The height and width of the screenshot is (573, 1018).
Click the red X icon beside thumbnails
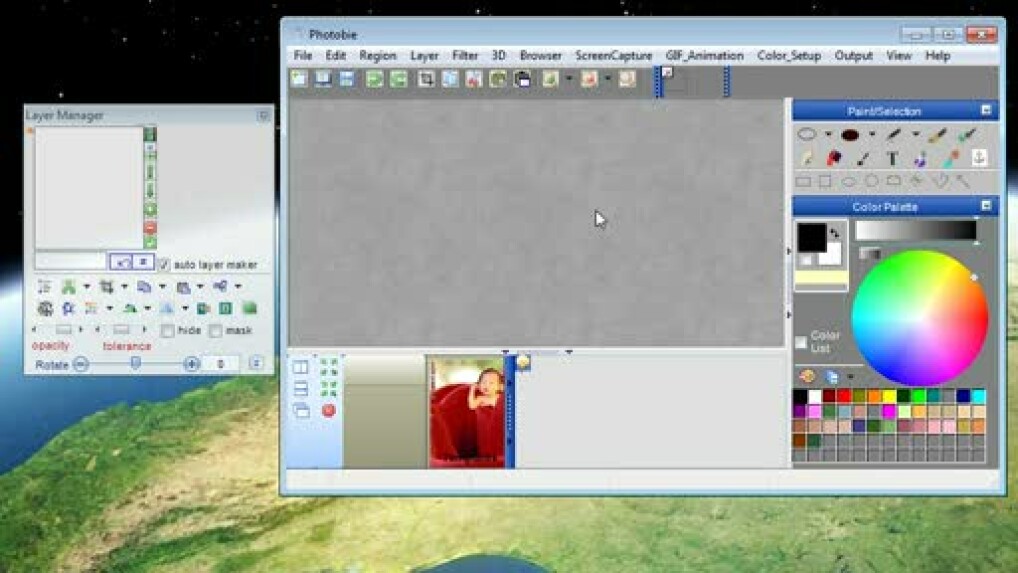point(328,410)
